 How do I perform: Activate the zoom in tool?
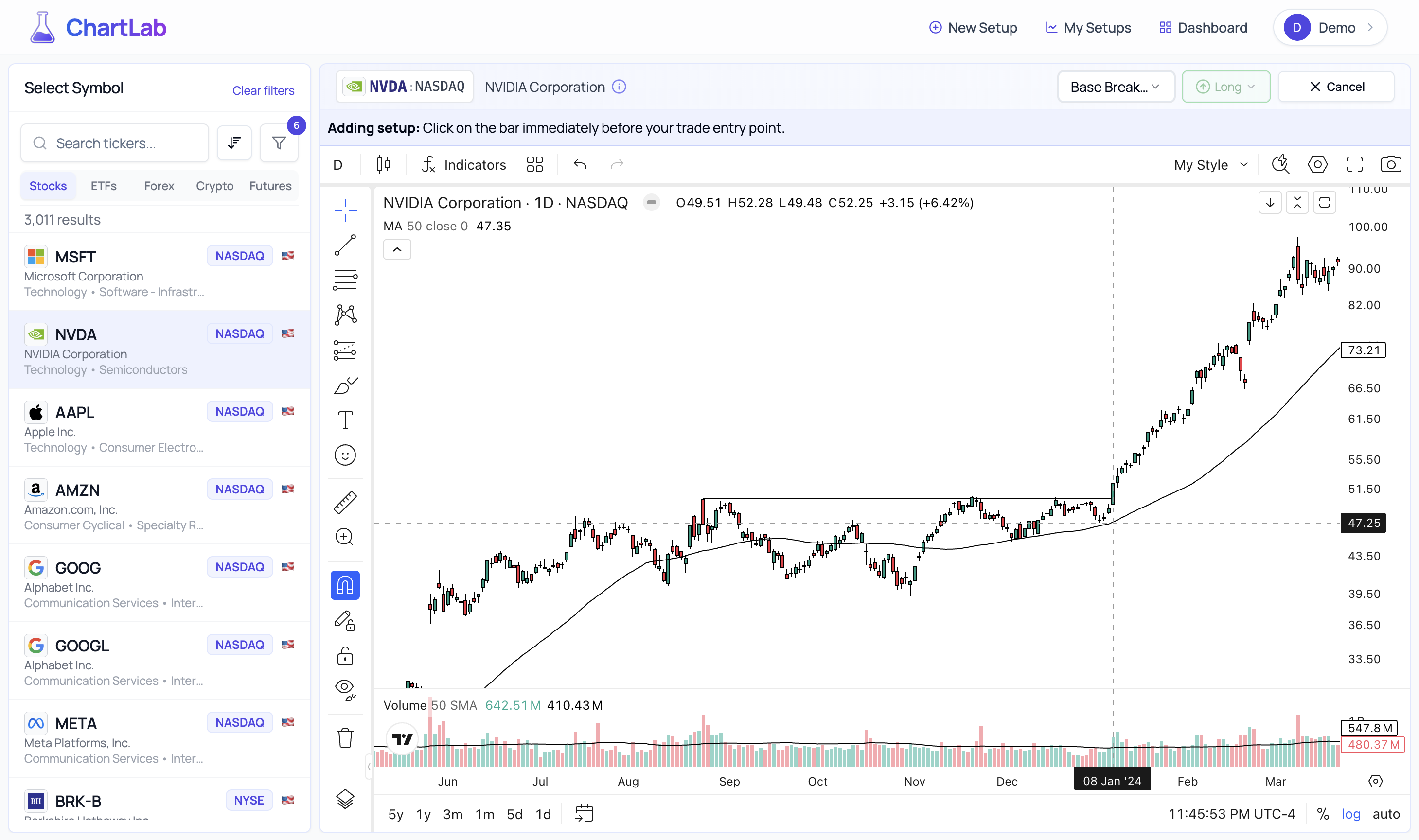[x=345, y=537]
